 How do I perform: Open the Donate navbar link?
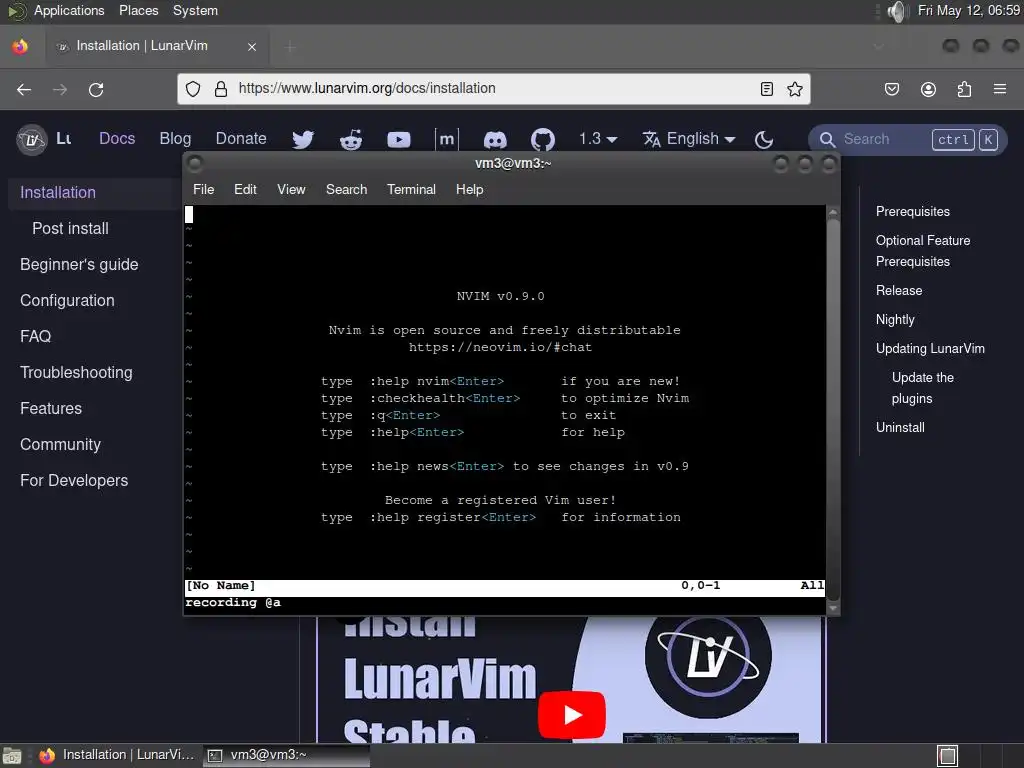[x=241, y=138]
